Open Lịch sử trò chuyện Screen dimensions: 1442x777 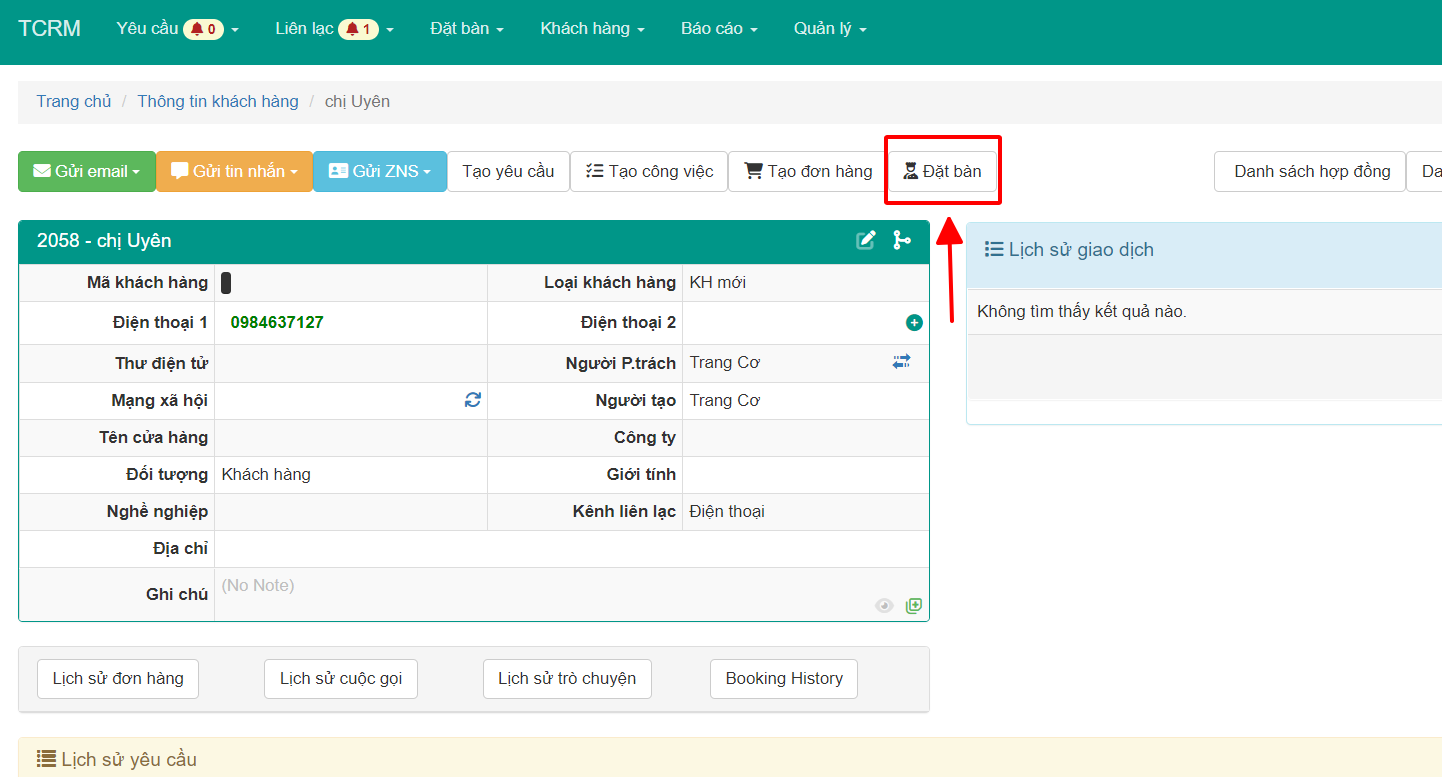coord(567,679)
